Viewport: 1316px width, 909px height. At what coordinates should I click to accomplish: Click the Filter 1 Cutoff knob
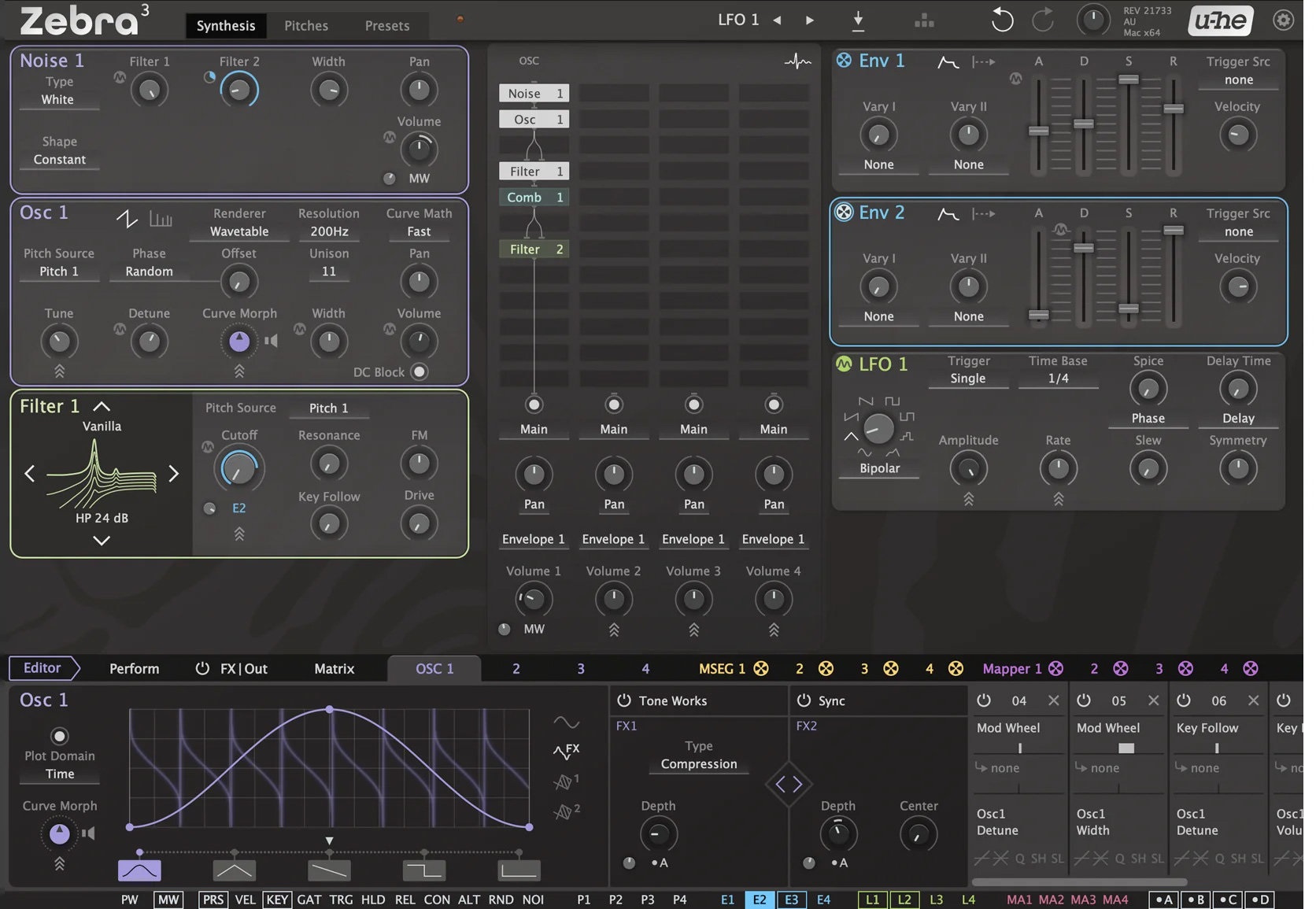coord(238,469)
